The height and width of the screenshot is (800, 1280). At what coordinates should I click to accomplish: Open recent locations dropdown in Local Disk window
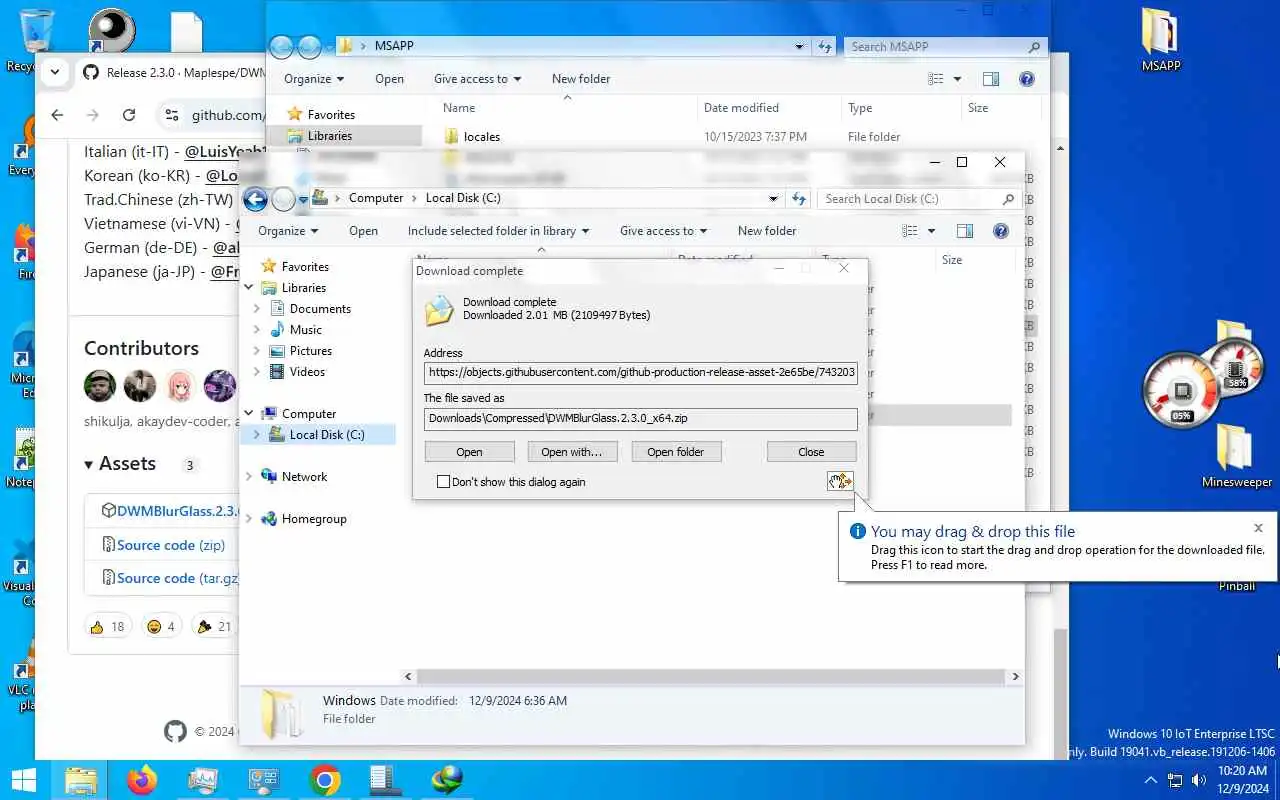[303, 200]
